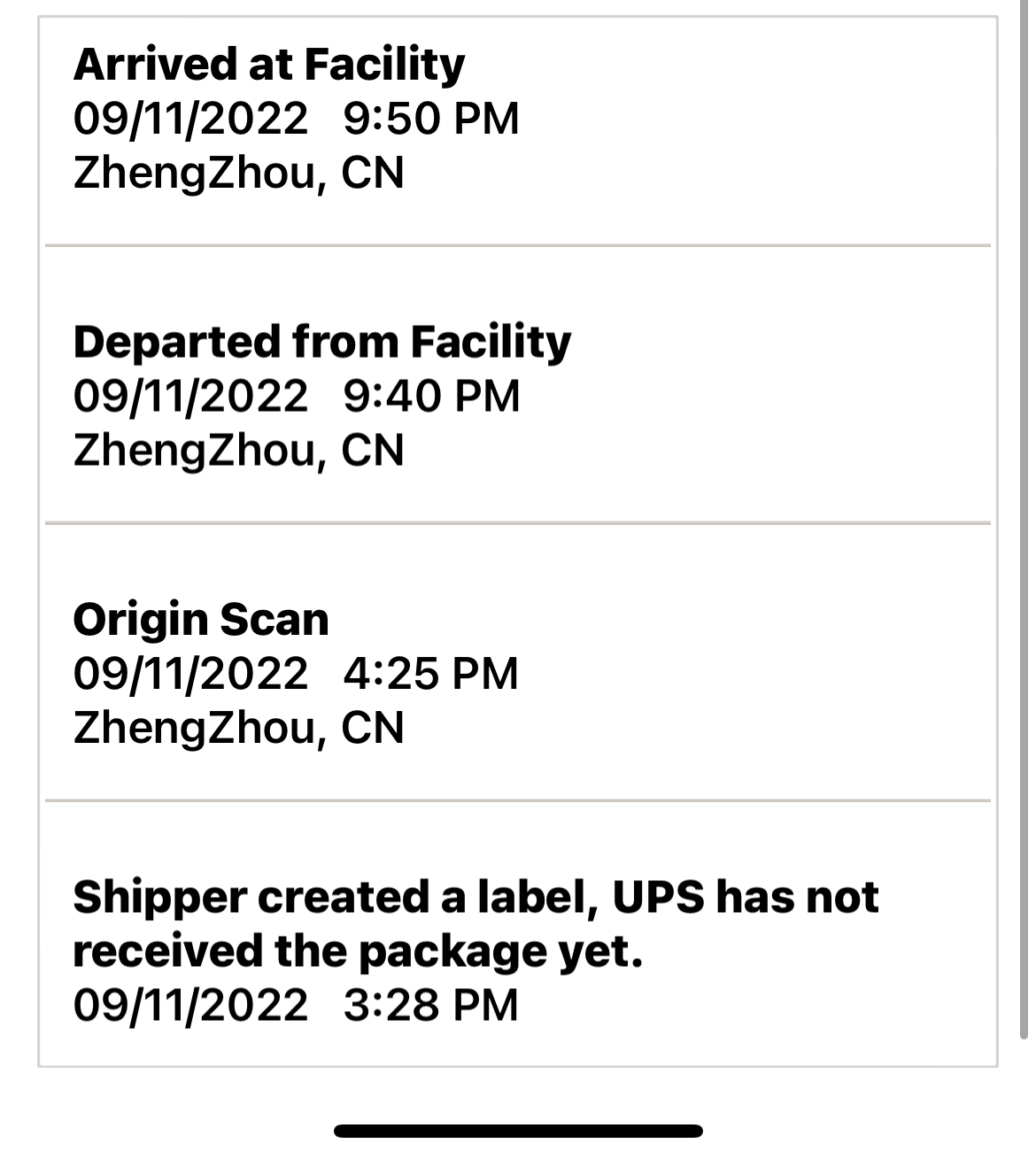Tap the 9:50 PM arrival time
The height and width of the screenshot is (1159, 1036).
click(430, 119)
